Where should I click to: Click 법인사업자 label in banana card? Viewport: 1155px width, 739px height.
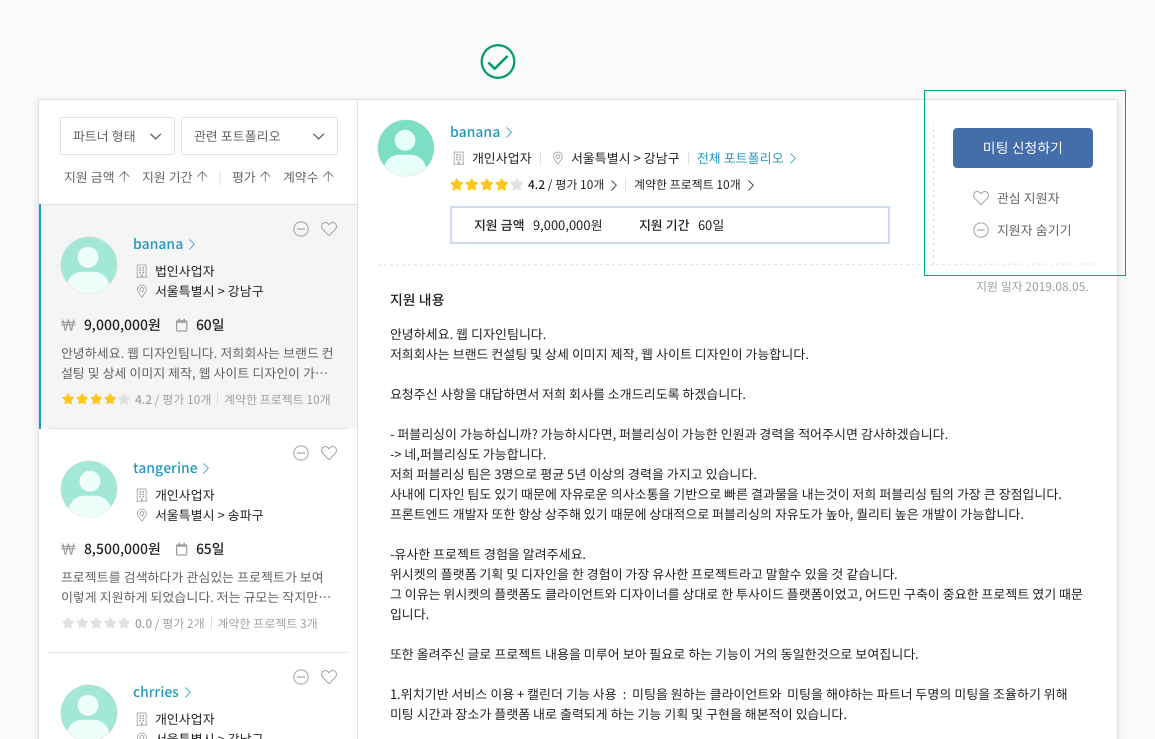tap(185, 271)
